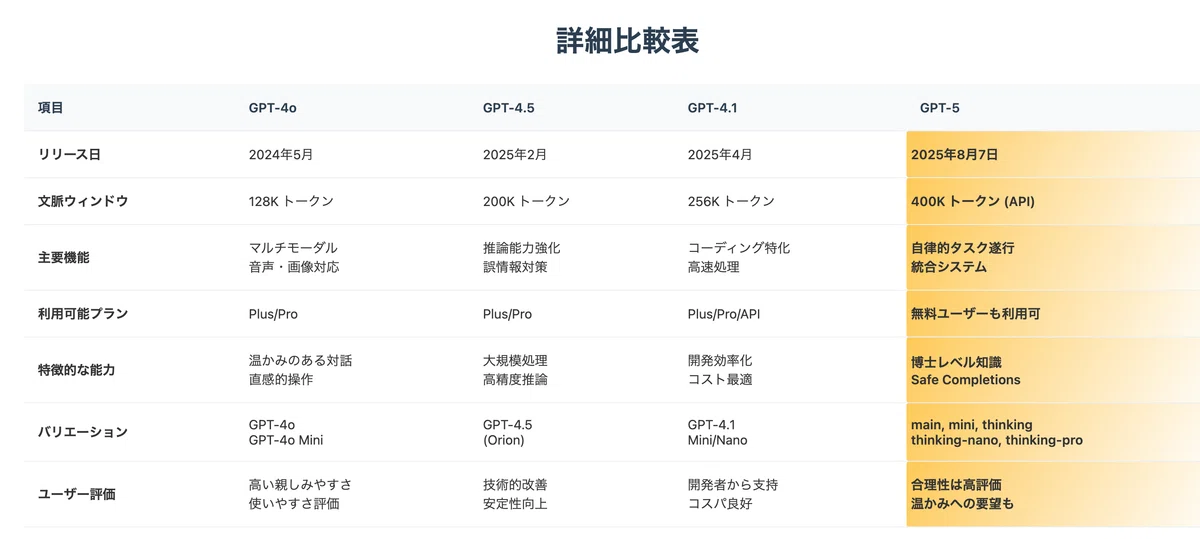Click the 文脈ウィンドウ row label
1200x539 pixels.
point(83,201)
